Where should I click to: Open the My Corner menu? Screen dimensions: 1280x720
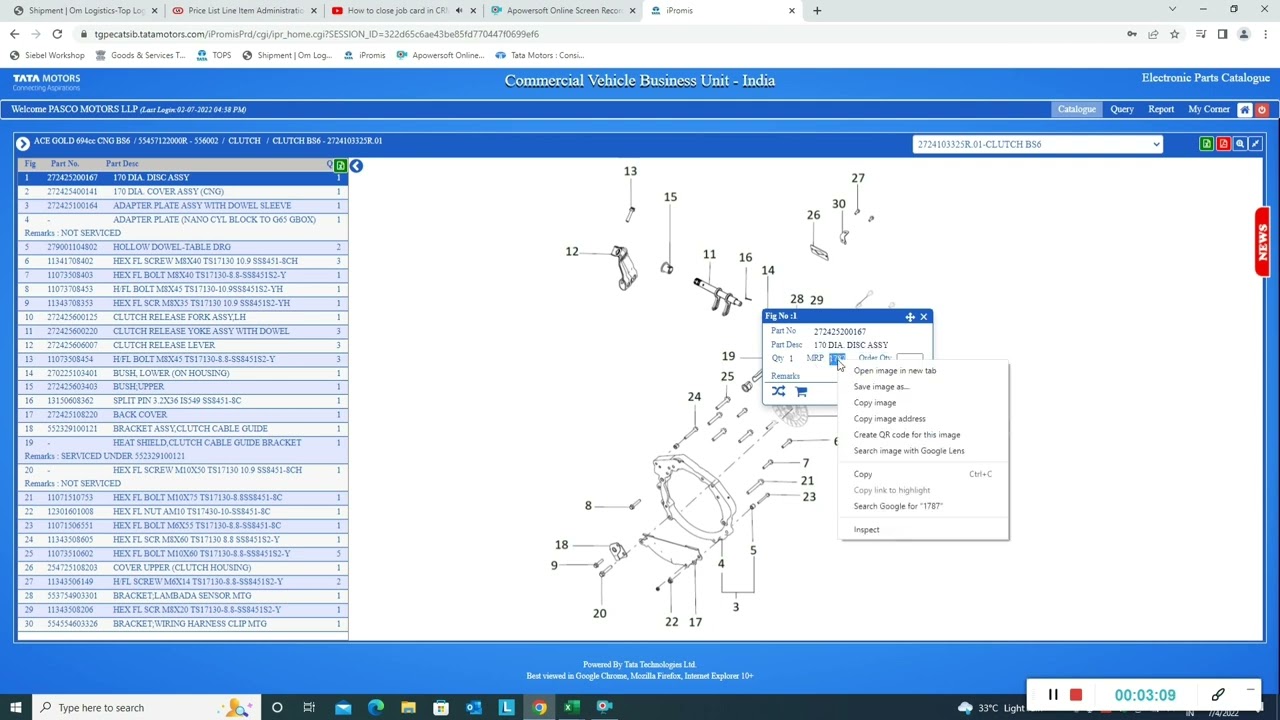coord(1209,109)
